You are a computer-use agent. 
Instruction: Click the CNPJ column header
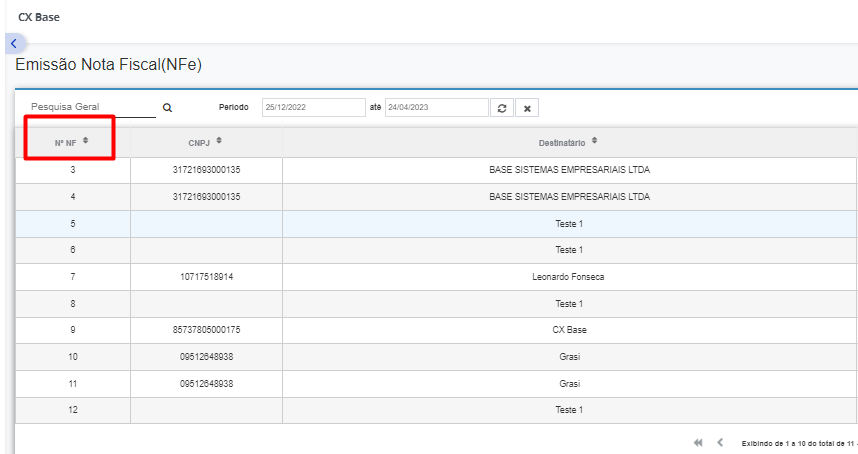[206, 143]
